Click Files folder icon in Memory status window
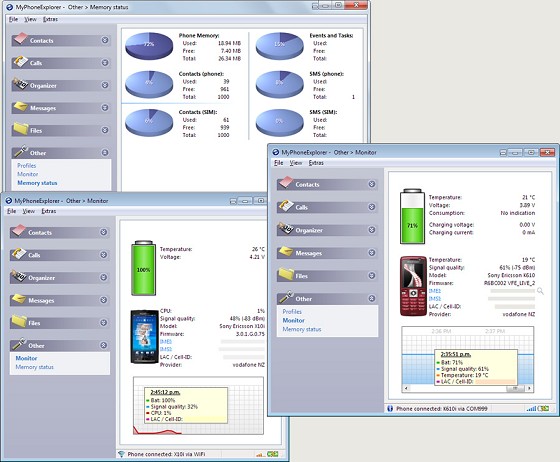Viewport: 560px width, 462px height. [x=20, y=129]
